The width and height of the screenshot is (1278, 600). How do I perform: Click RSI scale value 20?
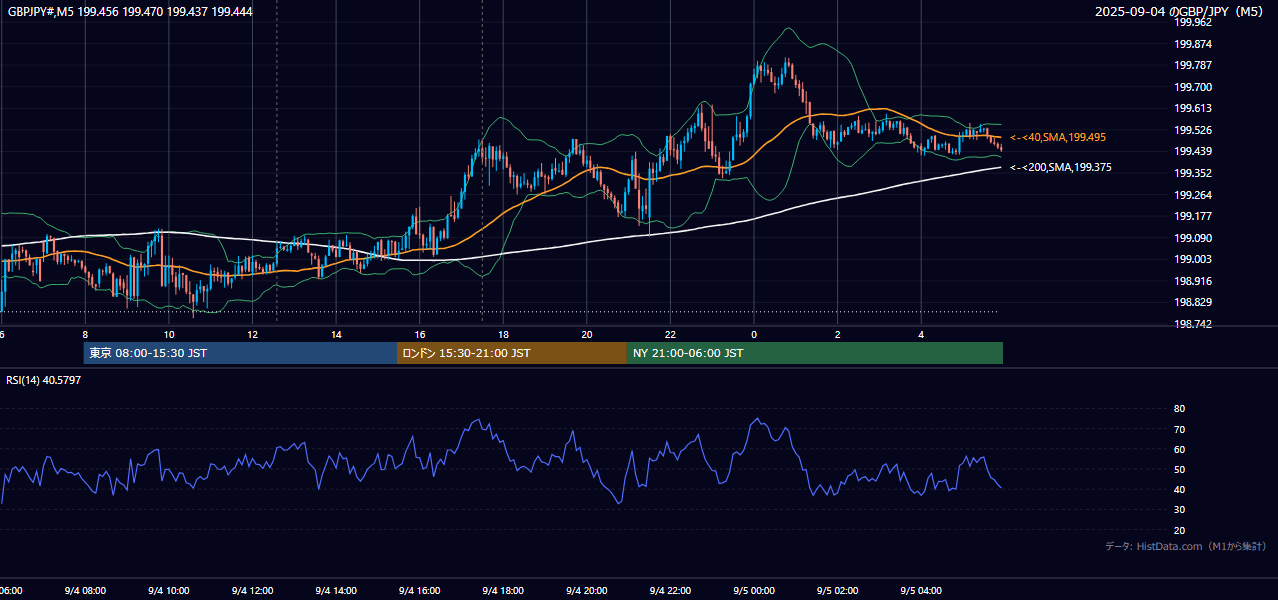click(1179, 531)
